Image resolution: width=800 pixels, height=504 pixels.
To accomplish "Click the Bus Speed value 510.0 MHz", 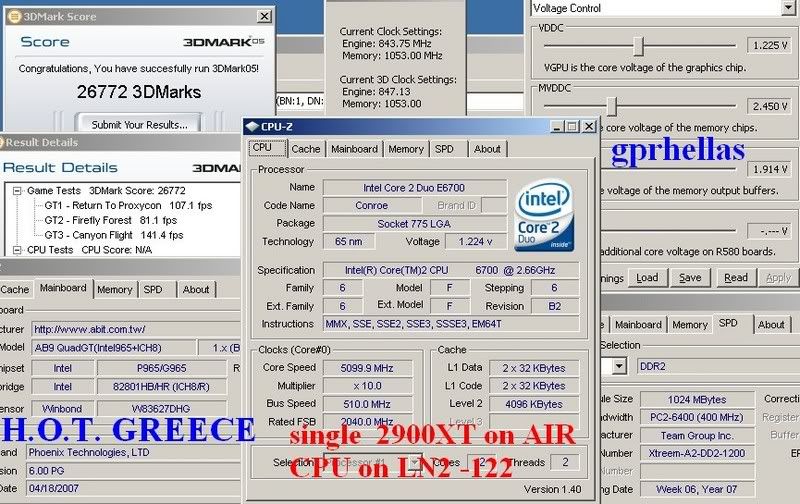I will tap(367, 404).
